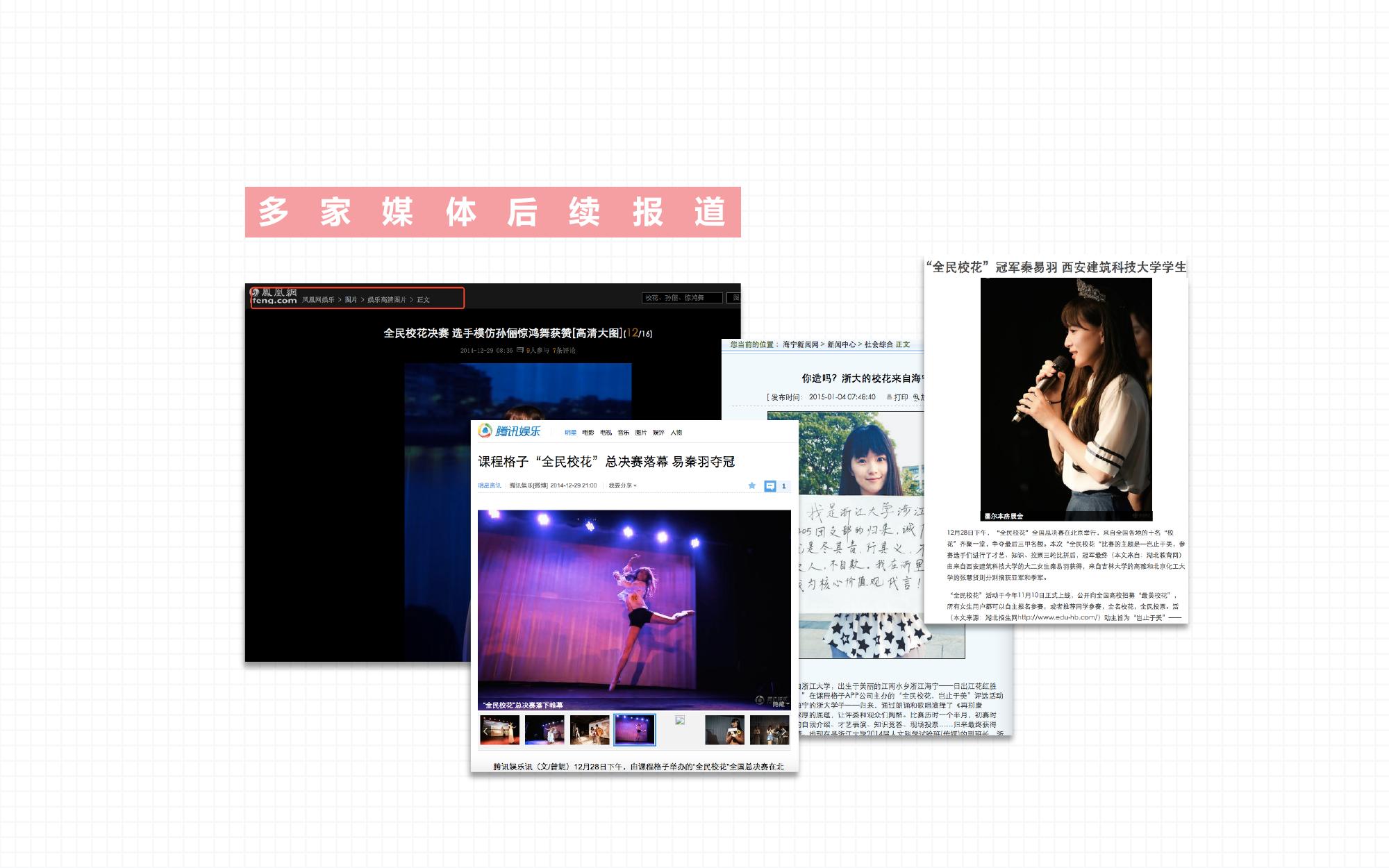Viewport: 1389px width, 868px height.
Task: Click the 正文 breadcrumb in the Haining news page
Action: [x=903, y=344]
